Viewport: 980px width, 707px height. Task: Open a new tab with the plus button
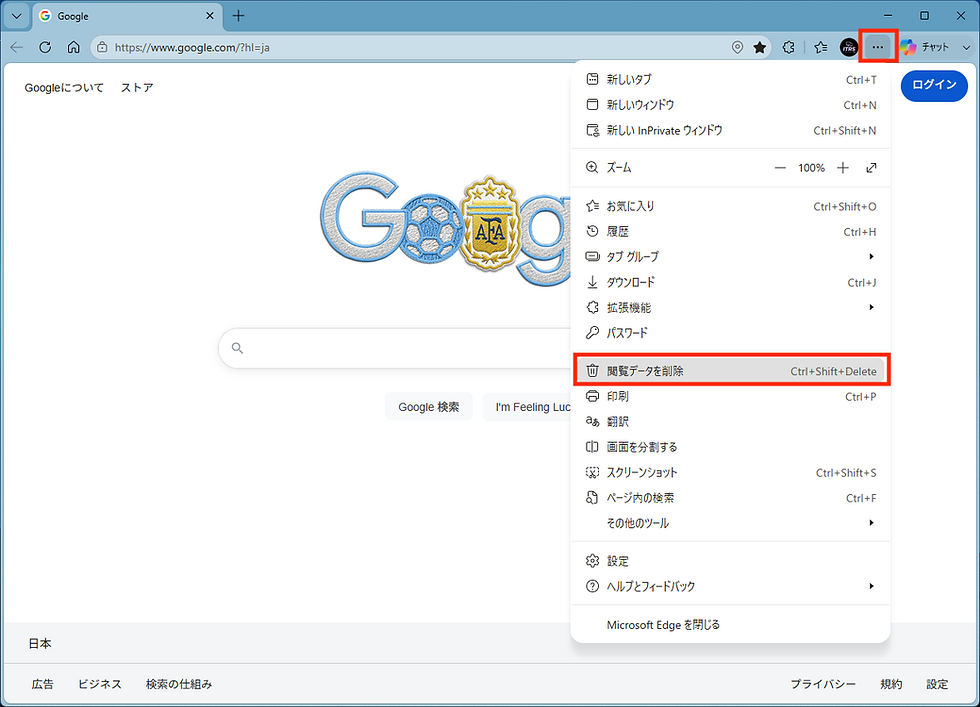point(238,16)
